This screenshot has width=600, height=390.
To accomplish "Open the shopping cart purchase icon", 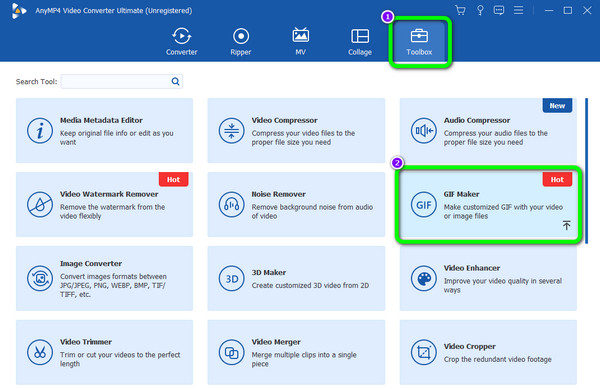I will click(460, 10).
